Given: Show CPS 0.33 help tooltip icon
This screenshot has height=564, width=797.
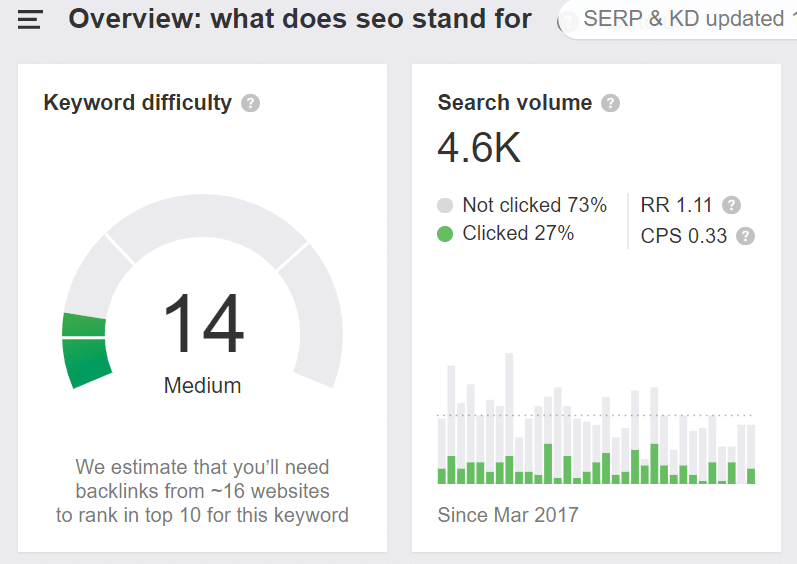Looking at the screenshot, I should tap(745, 236).
